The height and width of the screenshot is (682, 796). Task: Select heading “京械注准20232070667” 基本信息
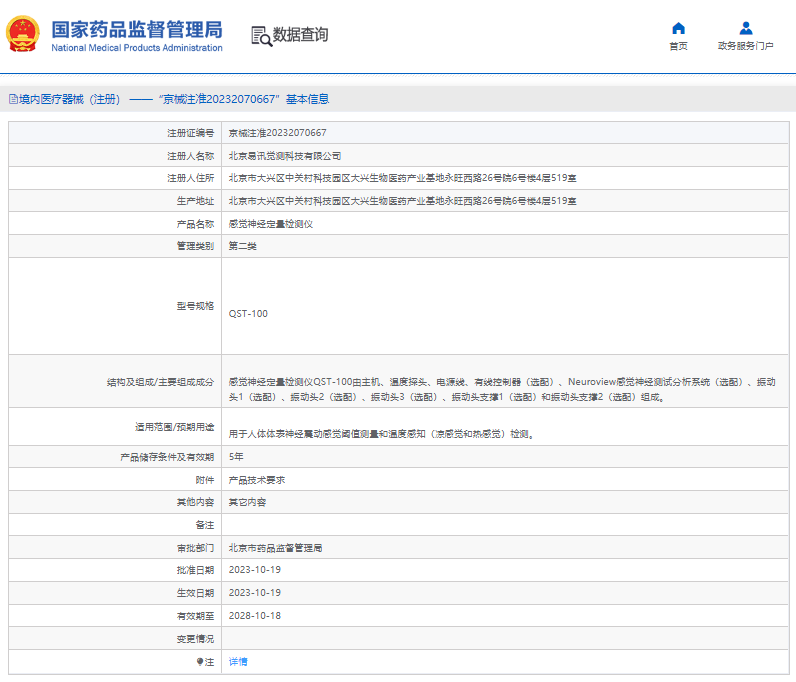(x=244, y=99)
